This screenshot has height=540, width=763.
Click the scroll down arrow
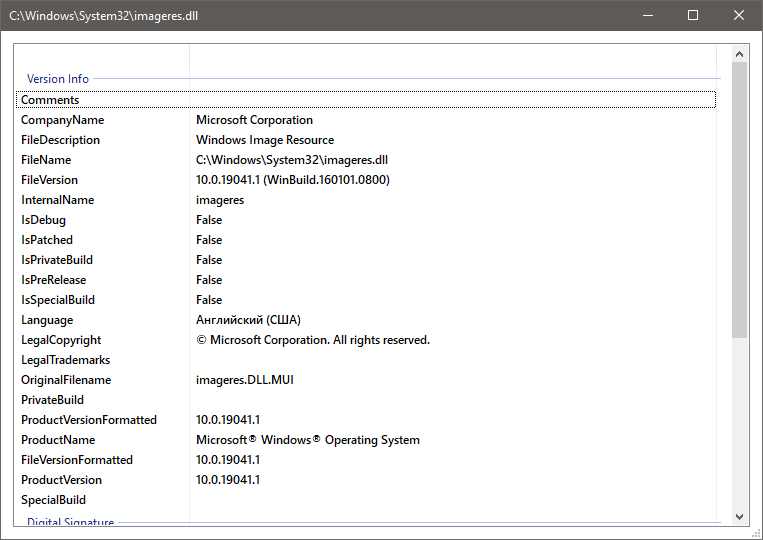point(739,517)
